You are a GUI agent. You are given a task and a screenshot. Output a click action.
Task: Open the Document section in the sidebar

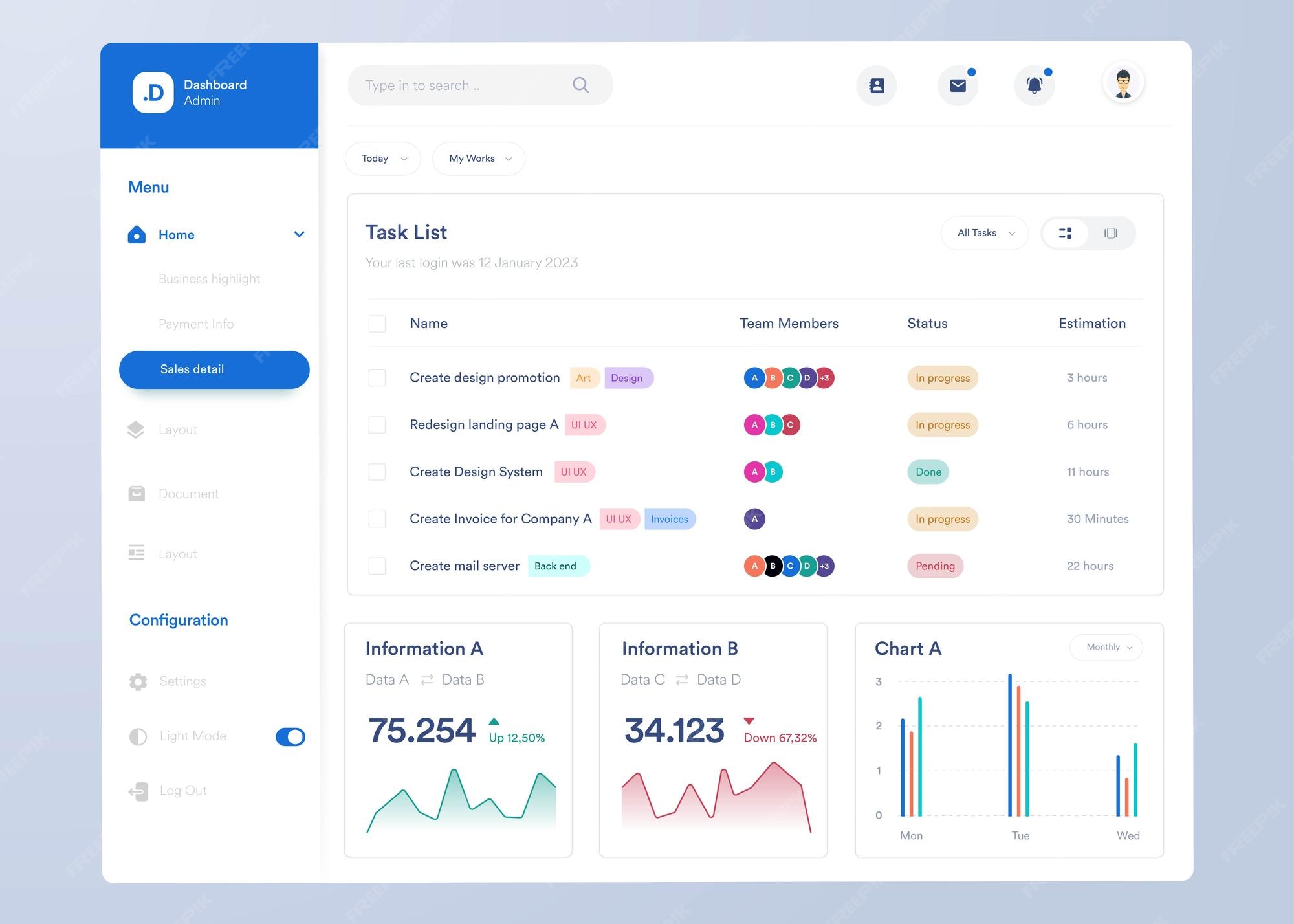click(x=188, y=493)
